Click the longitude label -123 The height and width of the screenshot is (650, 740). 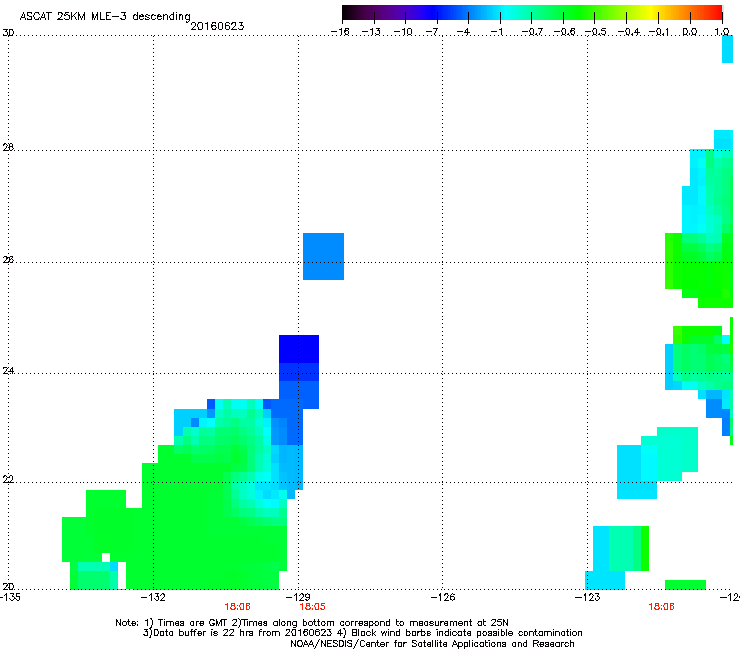click(588, 598)
